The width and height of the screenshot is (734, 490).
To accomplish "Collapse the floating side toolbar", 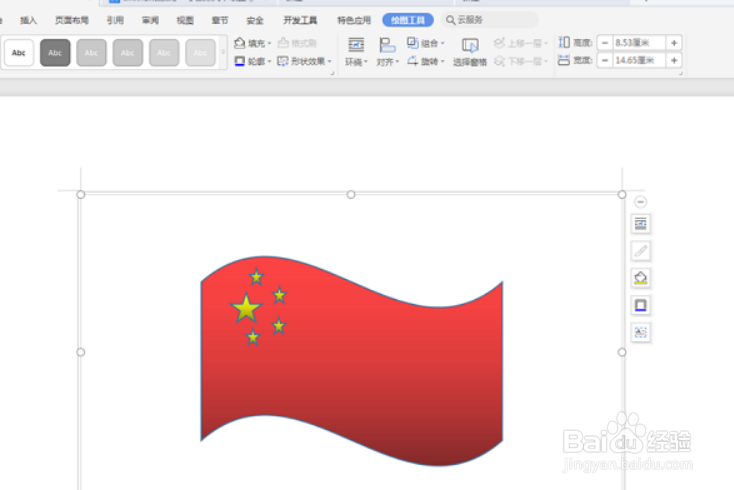I will point(640,202).
